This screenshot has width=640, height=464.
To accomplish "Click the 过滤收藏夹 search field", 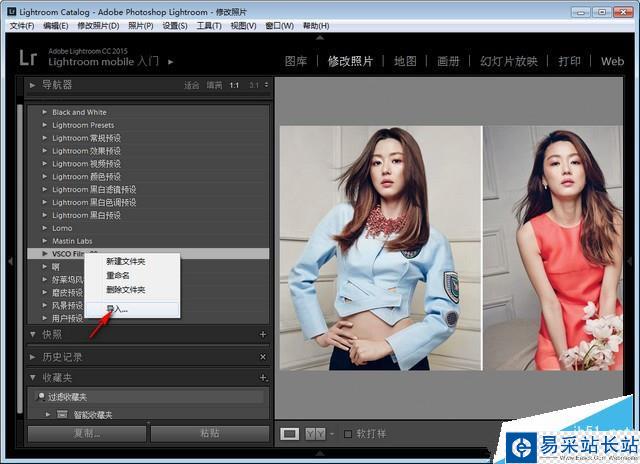I will tap(149, 397).
